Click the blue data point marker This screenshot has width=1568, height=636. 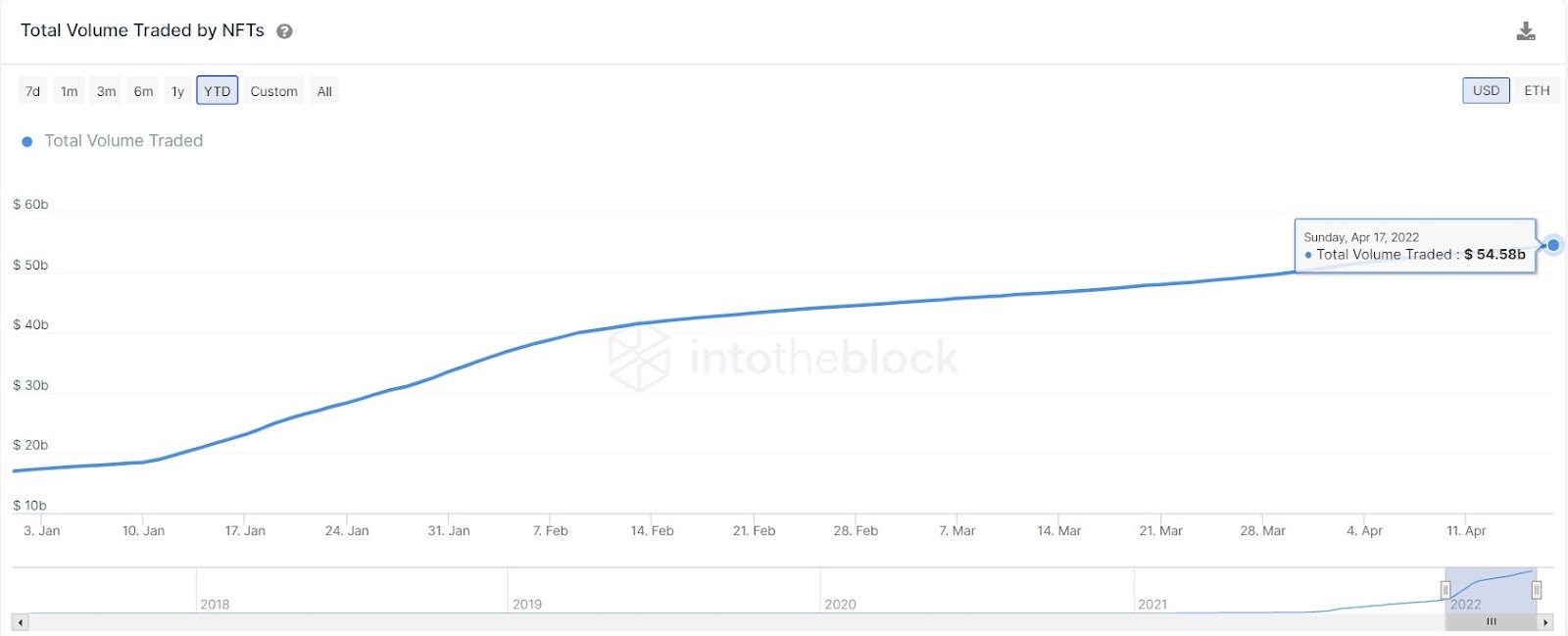(1552, 245)
